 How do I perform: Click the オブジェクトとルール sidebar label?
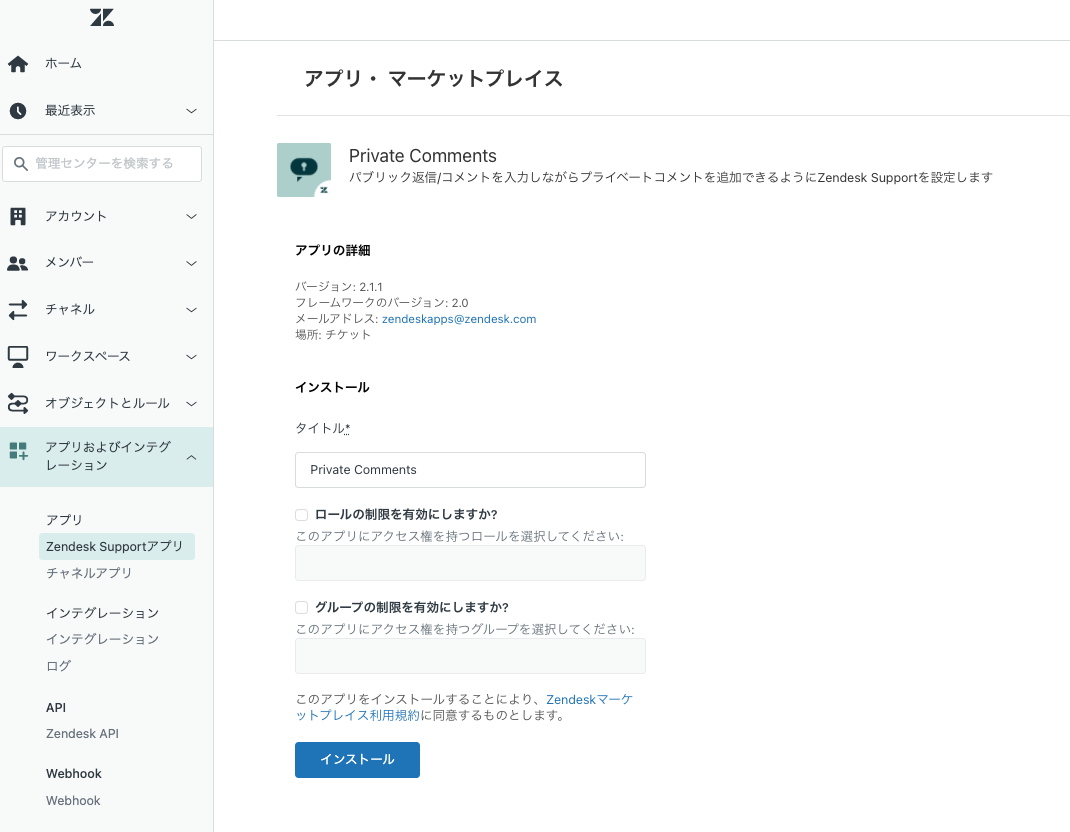(107, 403)
